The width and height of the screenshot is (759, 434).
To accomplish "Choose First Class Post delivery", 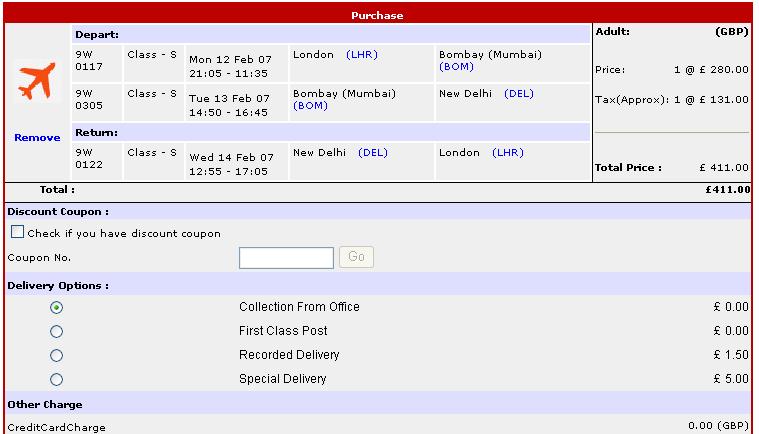I will [x=56, y=331].
